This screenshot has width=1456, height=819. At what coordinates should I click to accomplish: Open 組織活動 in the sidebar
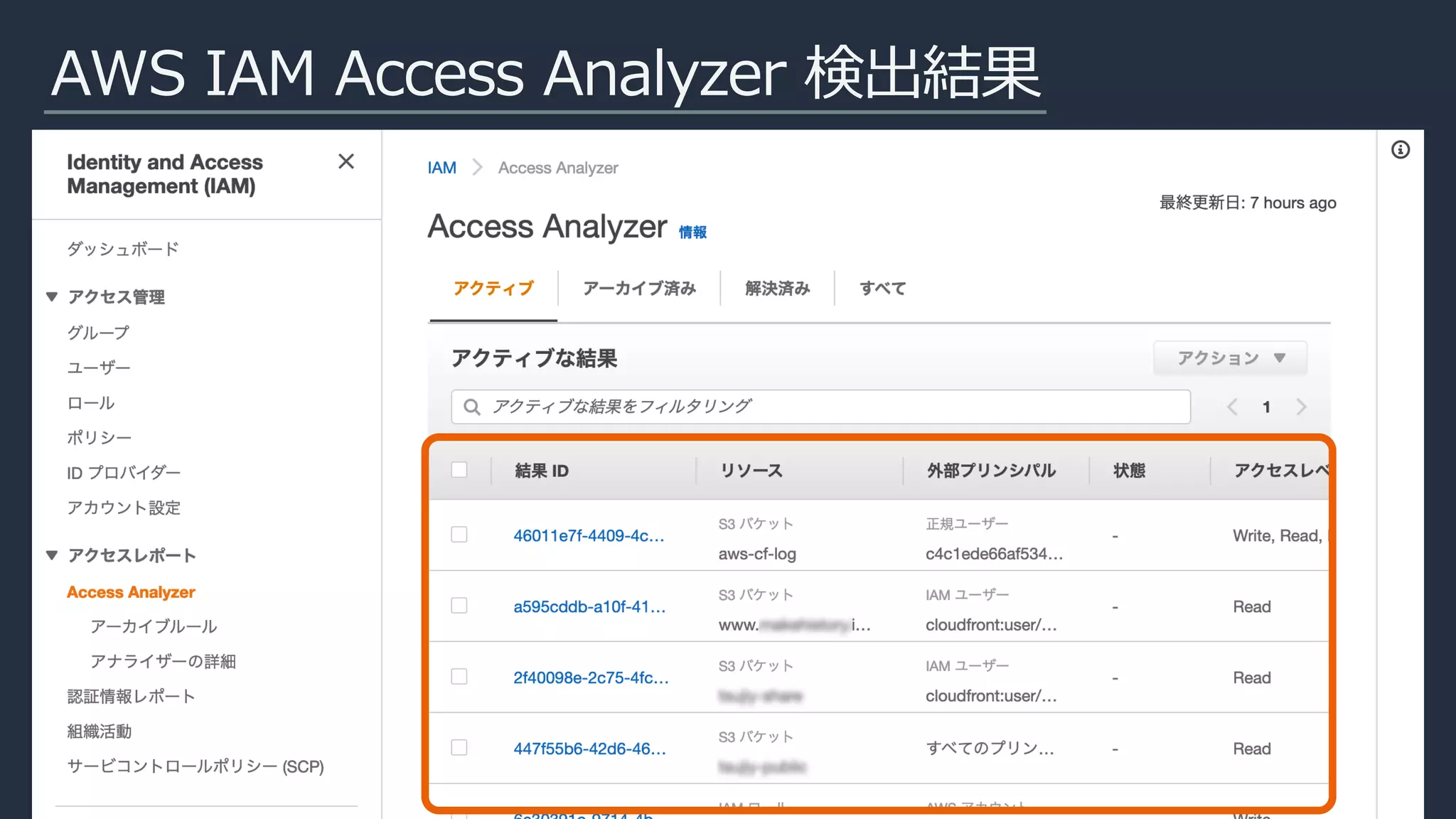(x=99, y=731)
